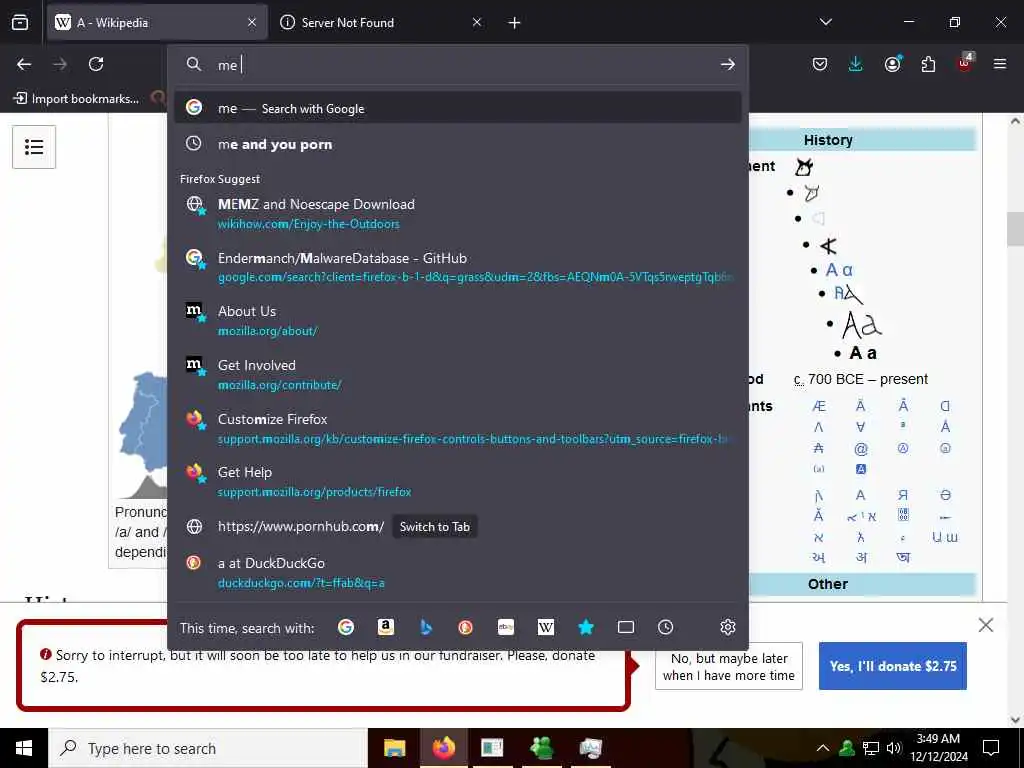
Task: Search this time with Google icon
Action: tap(346, 627)
